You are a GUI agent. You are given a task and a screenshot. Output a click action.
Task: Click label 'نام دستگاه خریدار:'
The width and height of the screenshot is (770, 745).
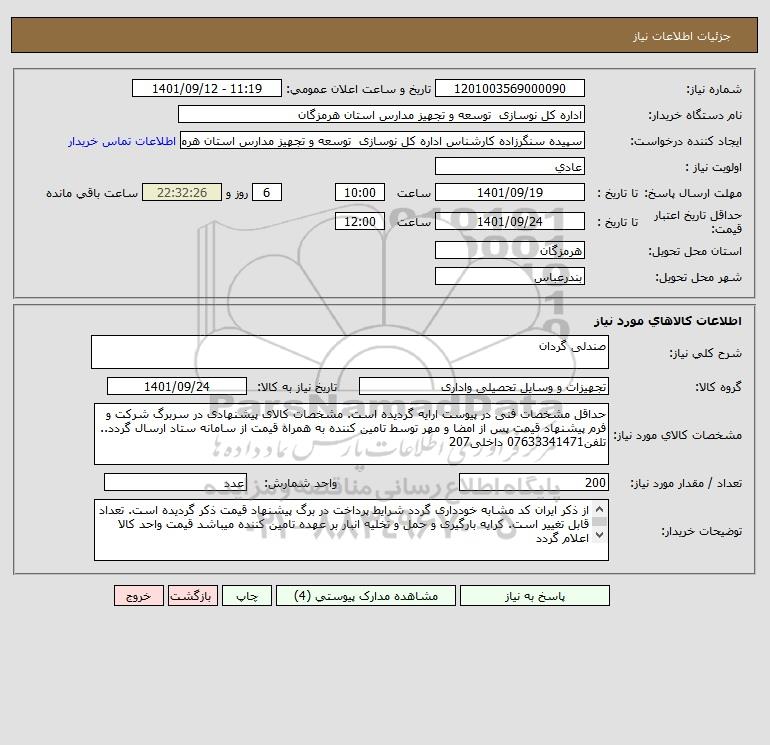tap(695, 115)
